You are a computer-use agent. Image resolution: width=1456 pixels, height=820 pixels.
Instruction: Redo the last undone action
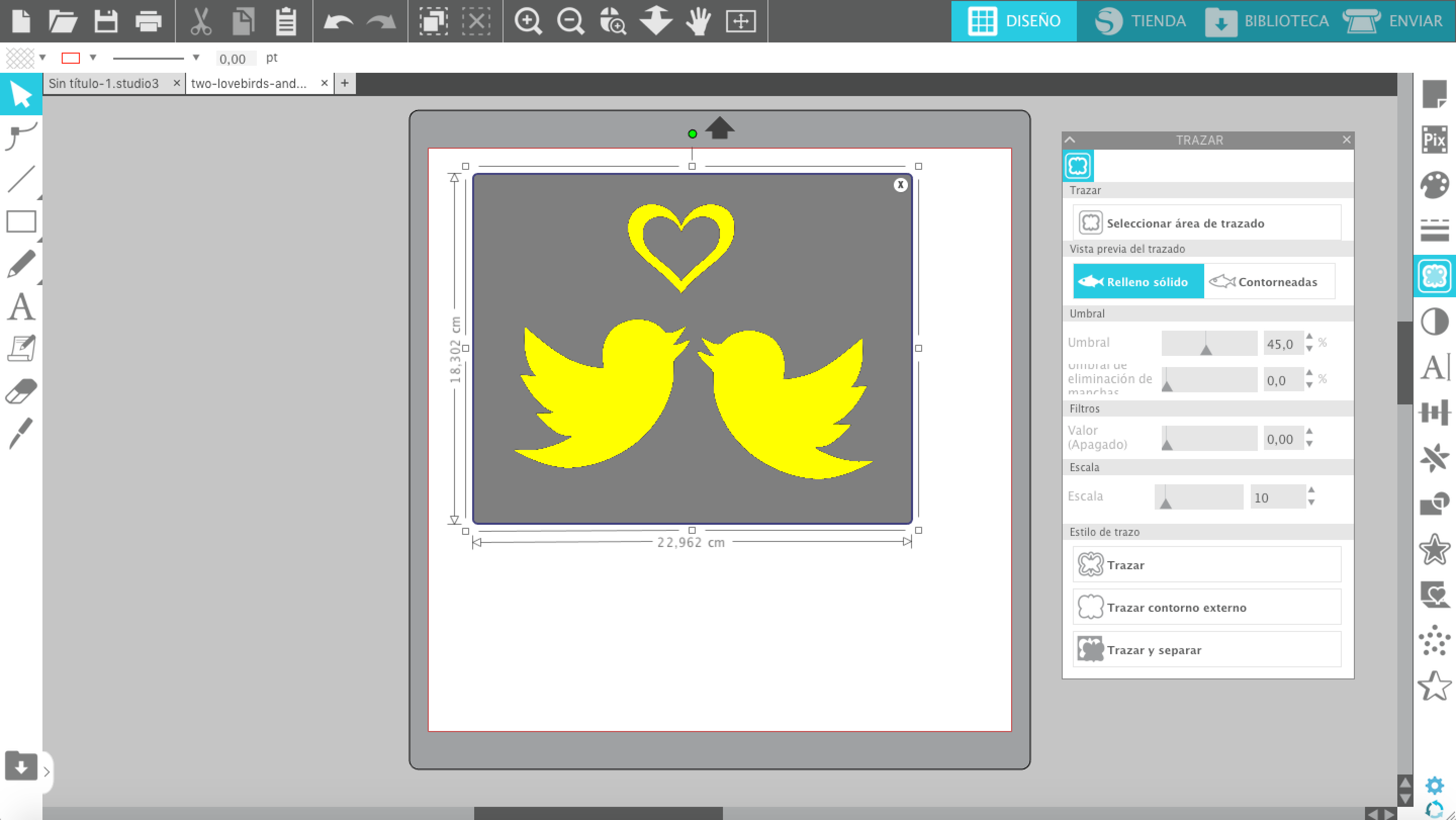(381, 21)
